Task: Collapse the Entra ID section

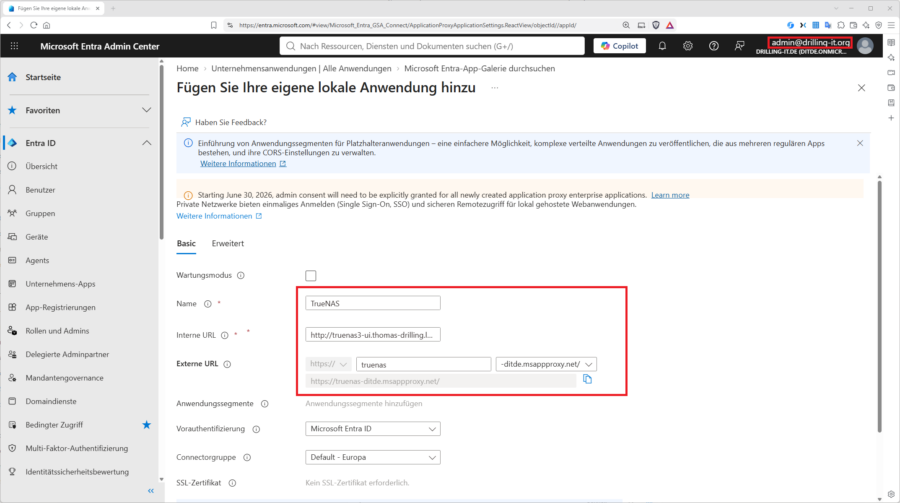Action: click(146, 143)
